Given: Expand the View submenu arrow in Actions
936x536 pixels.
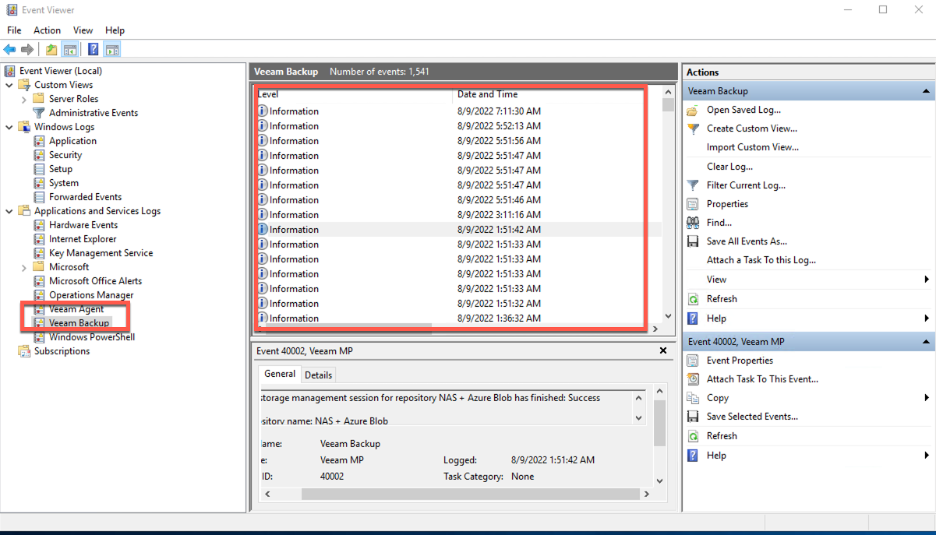Looking at the screenshot, I should (x=926, y=279).
